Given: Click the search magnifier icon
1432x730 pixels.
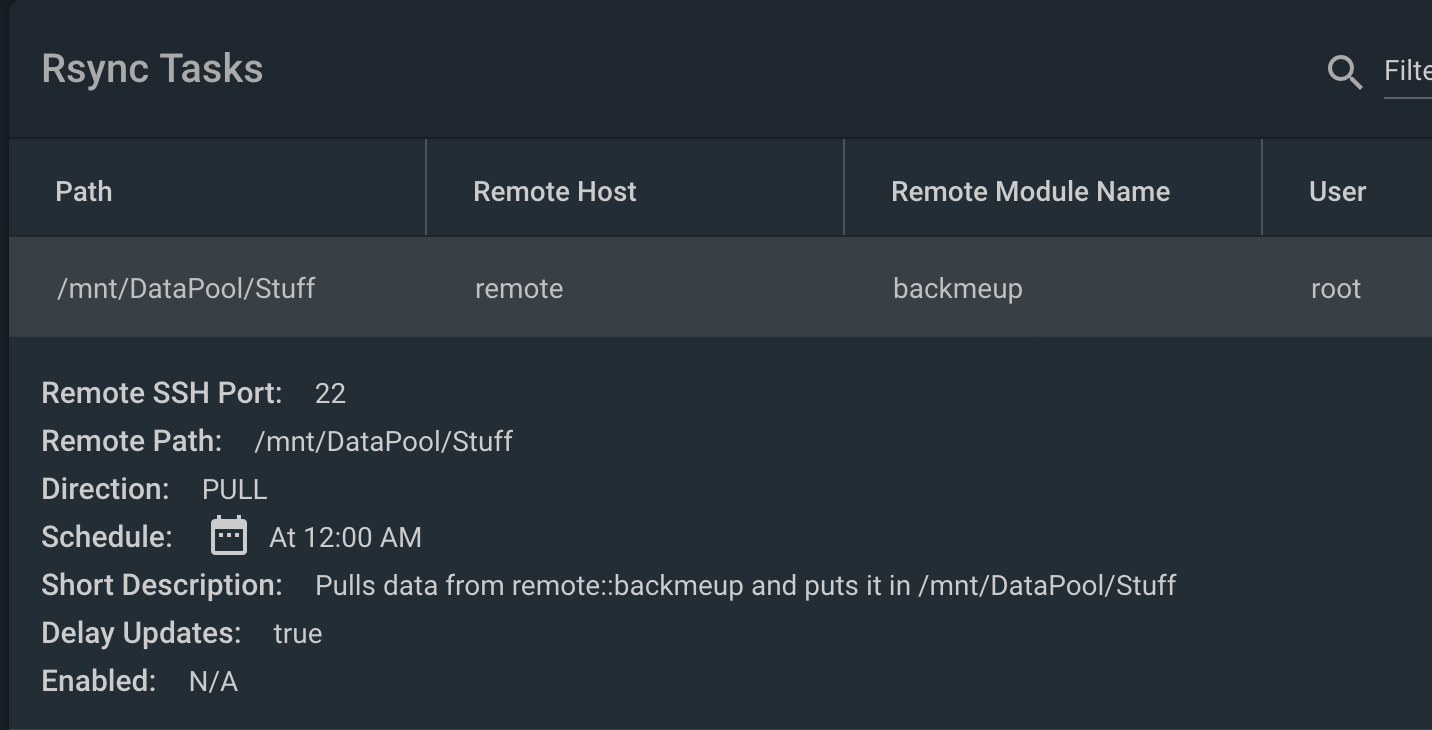Looking at the screenshot, I should (1344, 72).
